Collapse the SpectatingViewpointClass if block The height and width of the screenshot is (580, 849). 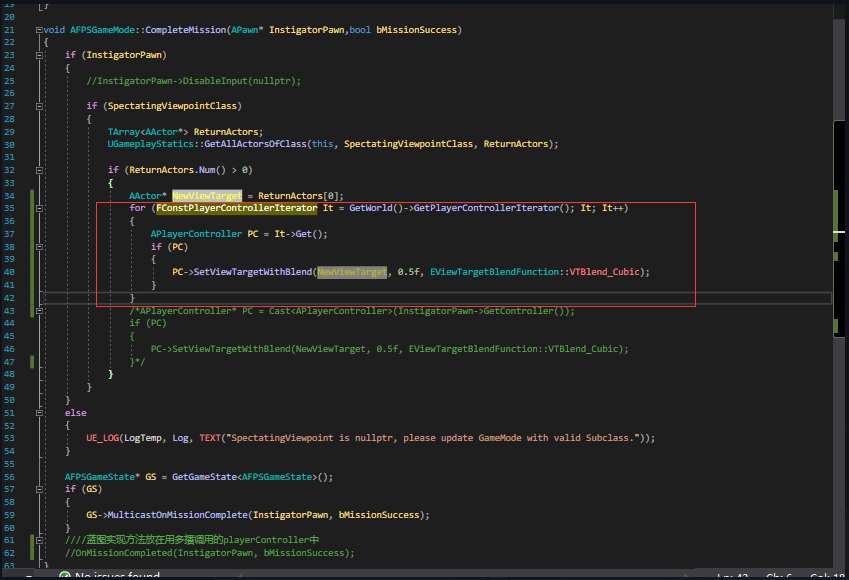click(38, 105)
